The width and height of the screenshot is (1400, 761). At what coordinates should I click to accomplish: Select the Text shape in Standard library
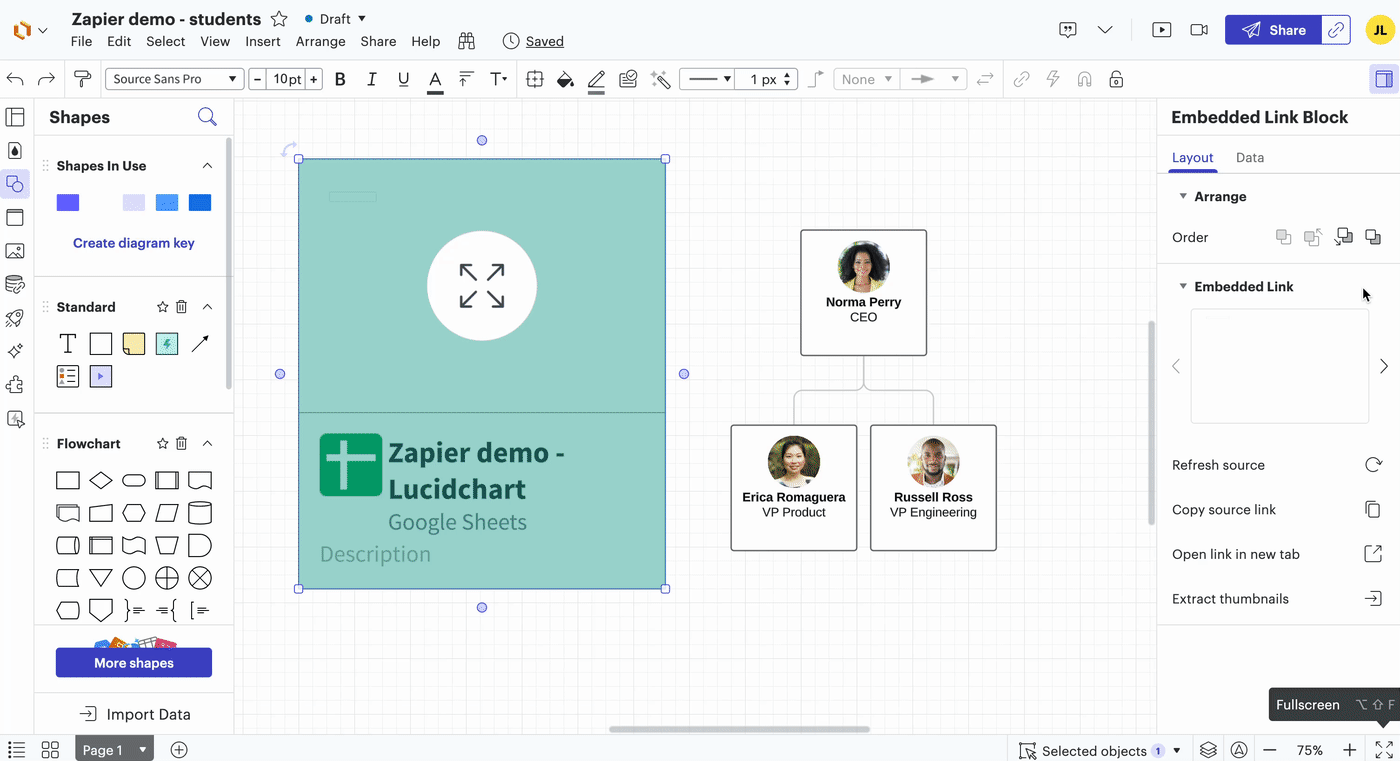(x=68, y=344)
